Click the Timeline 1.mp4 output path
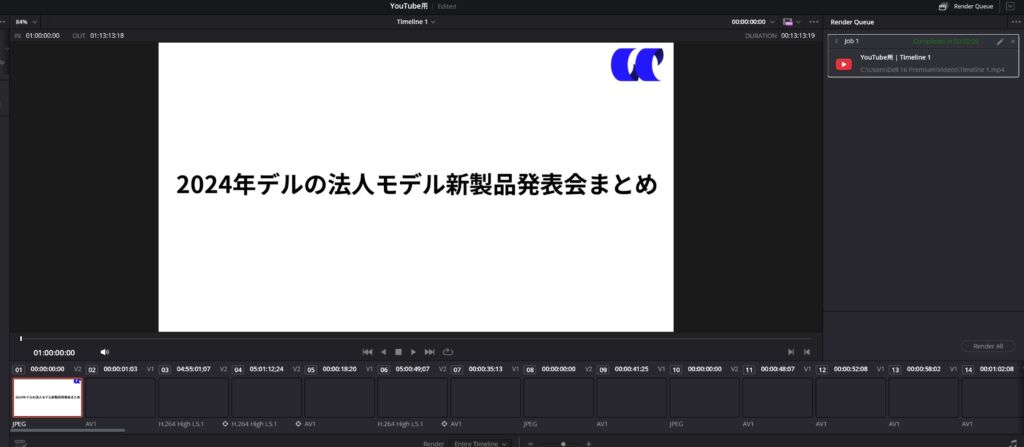This screenshot has width=1024, height=447. click(932, 69)
